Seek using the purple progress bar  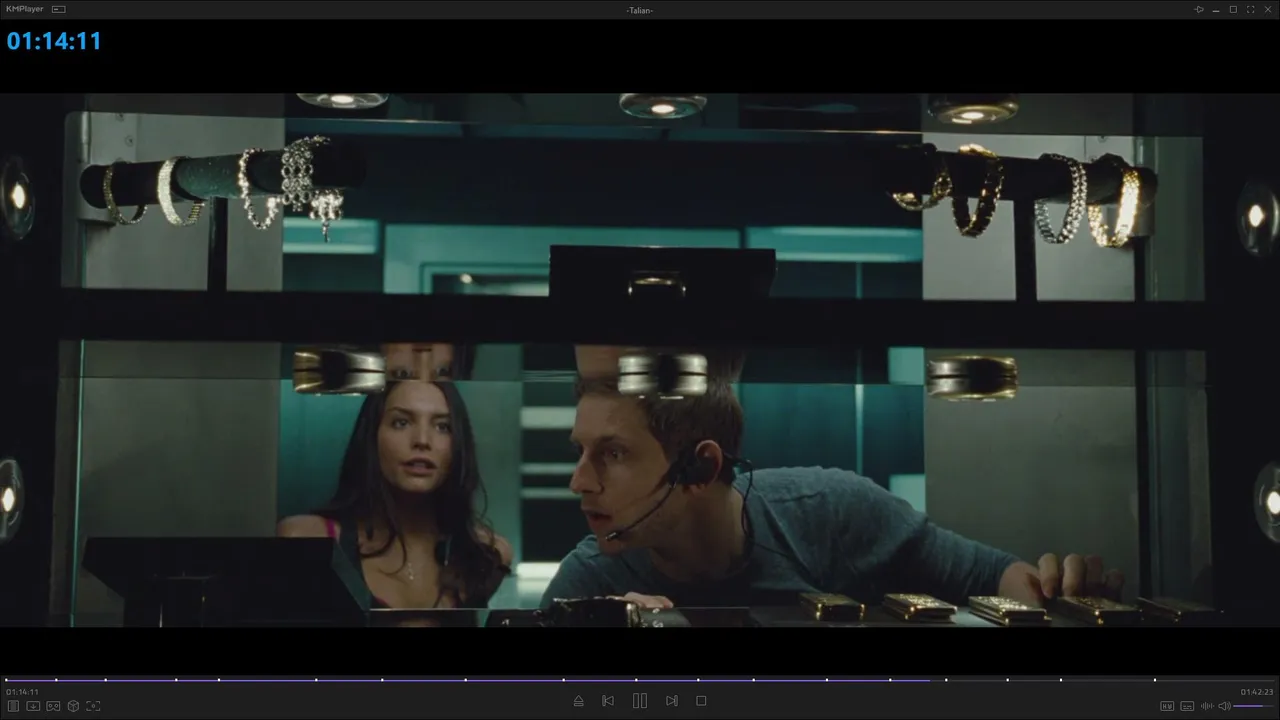640,680
